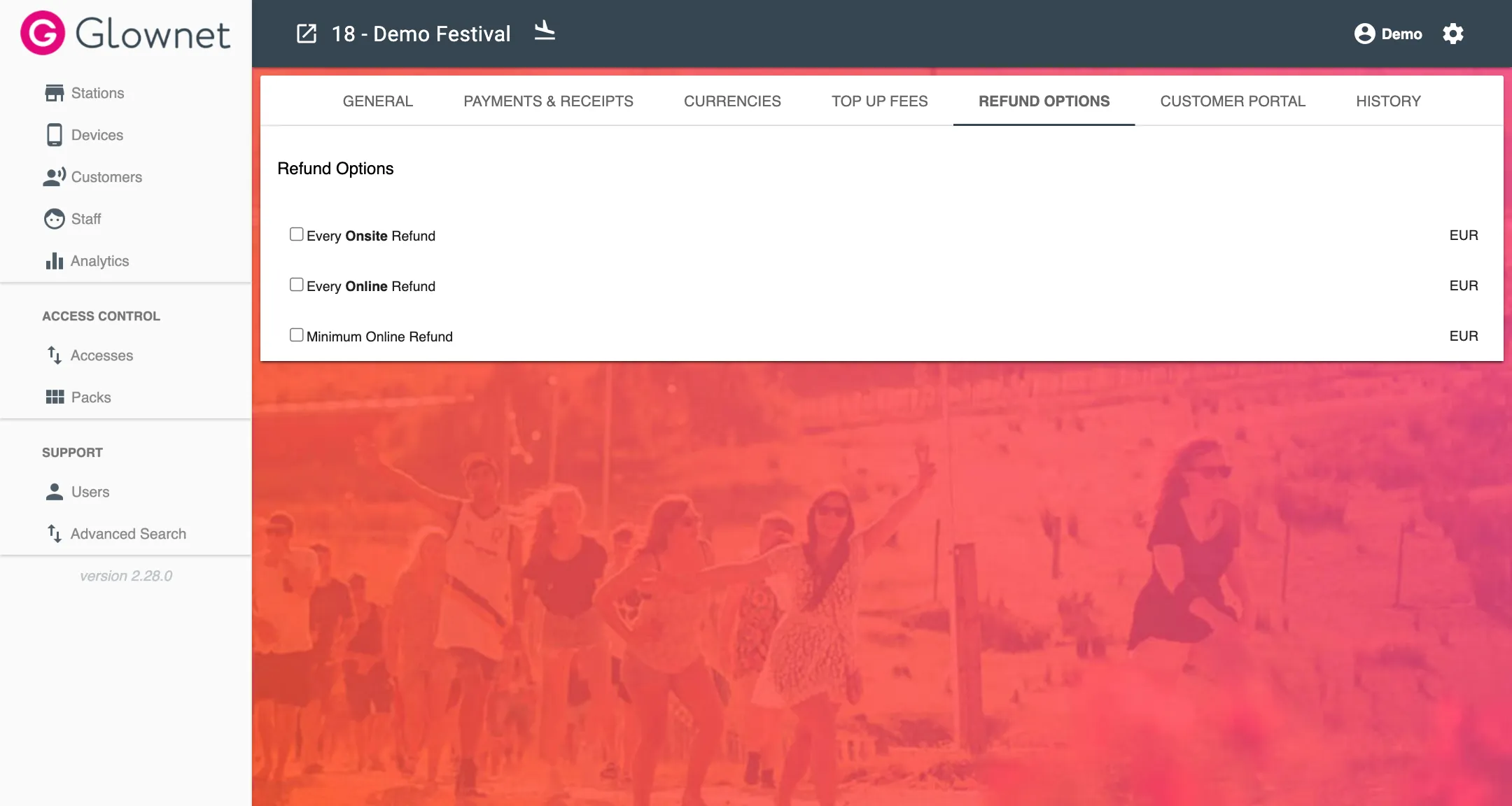
Task: Tick the Minimum Online Refund checkbox
Action: point(297,335)
